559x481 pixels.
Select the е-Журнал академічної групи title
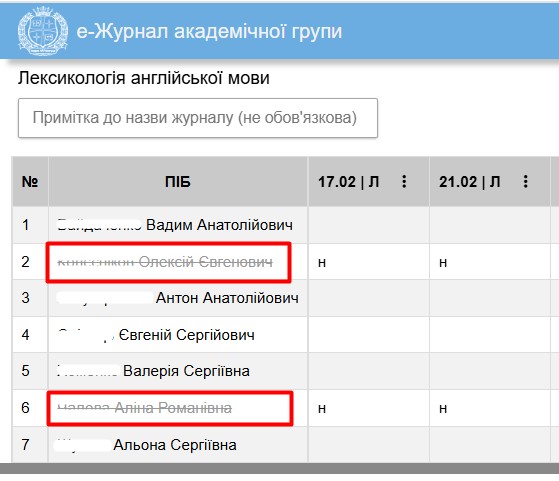tap(209, 31)
